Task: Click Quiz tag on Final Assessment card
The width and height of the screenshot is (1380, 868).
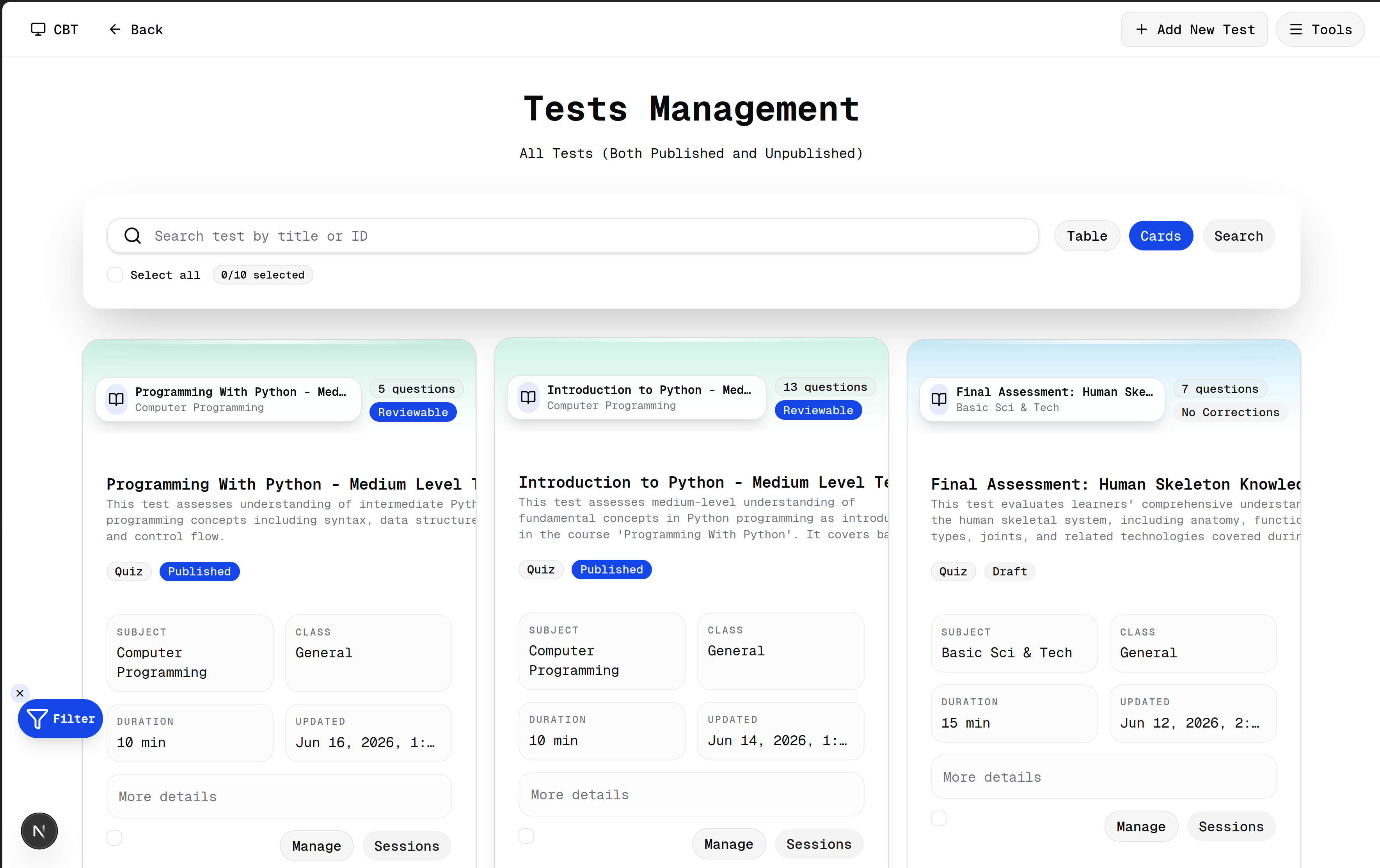Action: (x=953, y=571)
